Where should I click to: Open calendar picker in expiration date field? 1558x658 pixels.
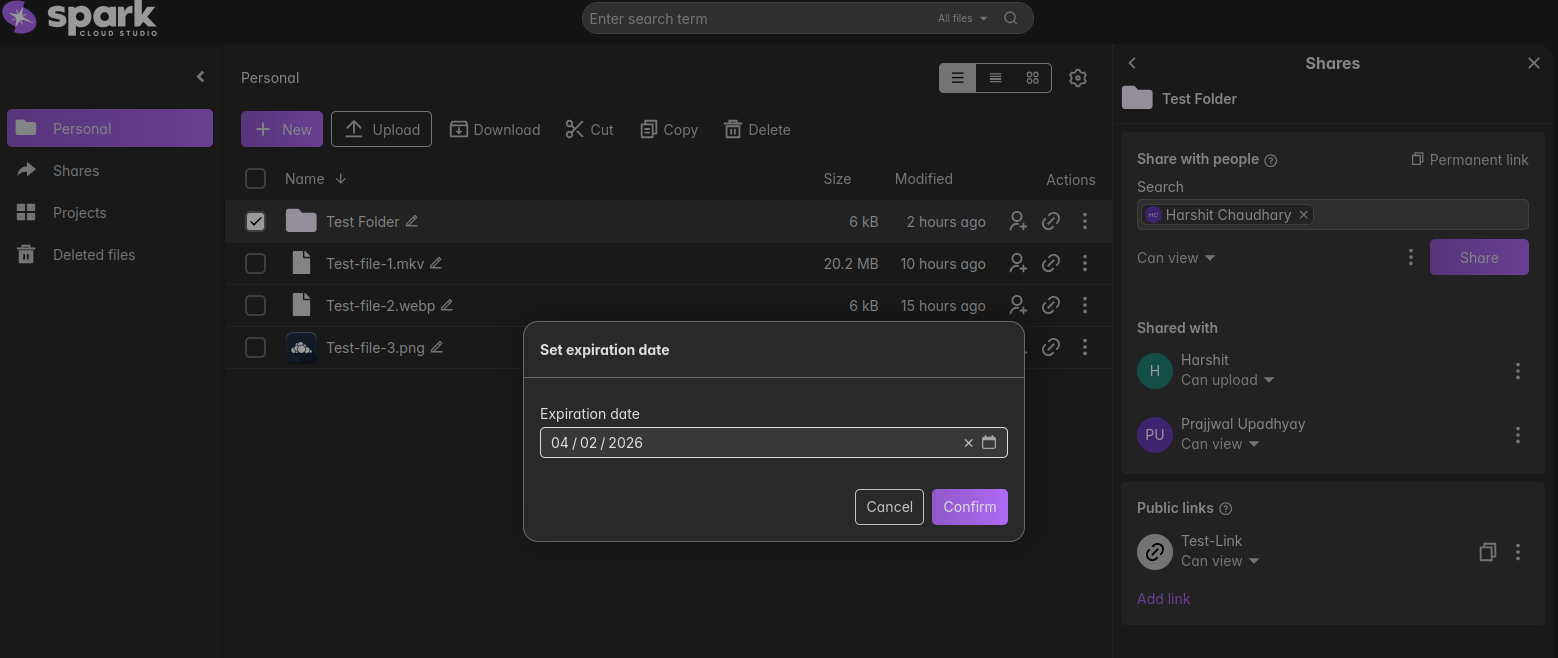click(x=988, y=443)
